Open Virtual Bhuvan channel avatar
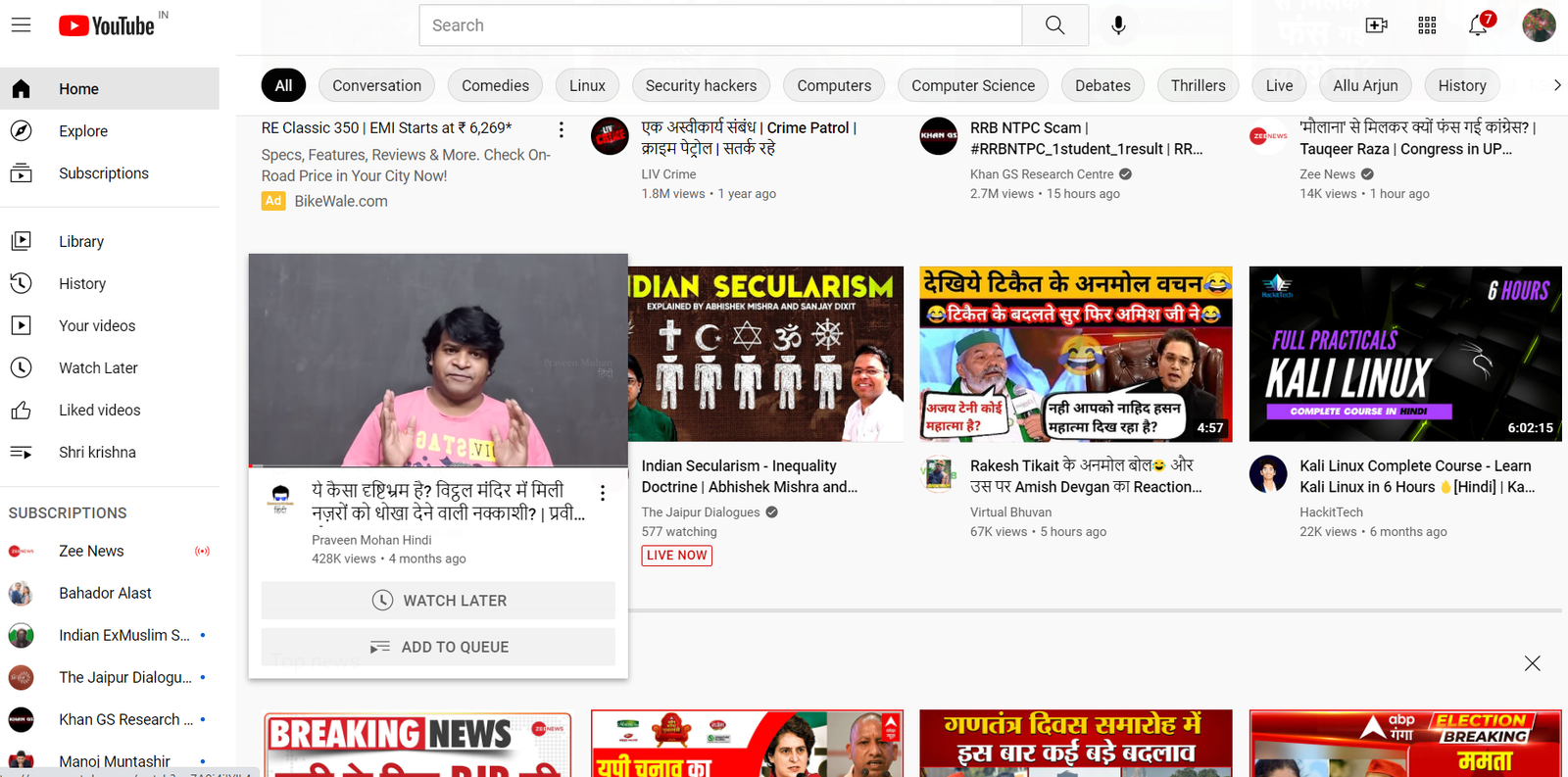This screenshot has width=1568, height=777. point(939,474)
